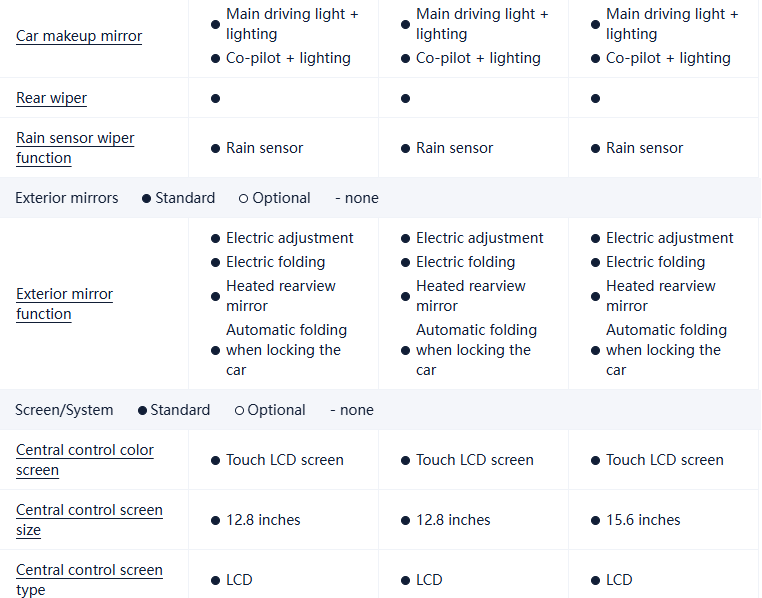Select the Exterior mirrors section header
Screen dimensions: 762x598
(66, 198)
